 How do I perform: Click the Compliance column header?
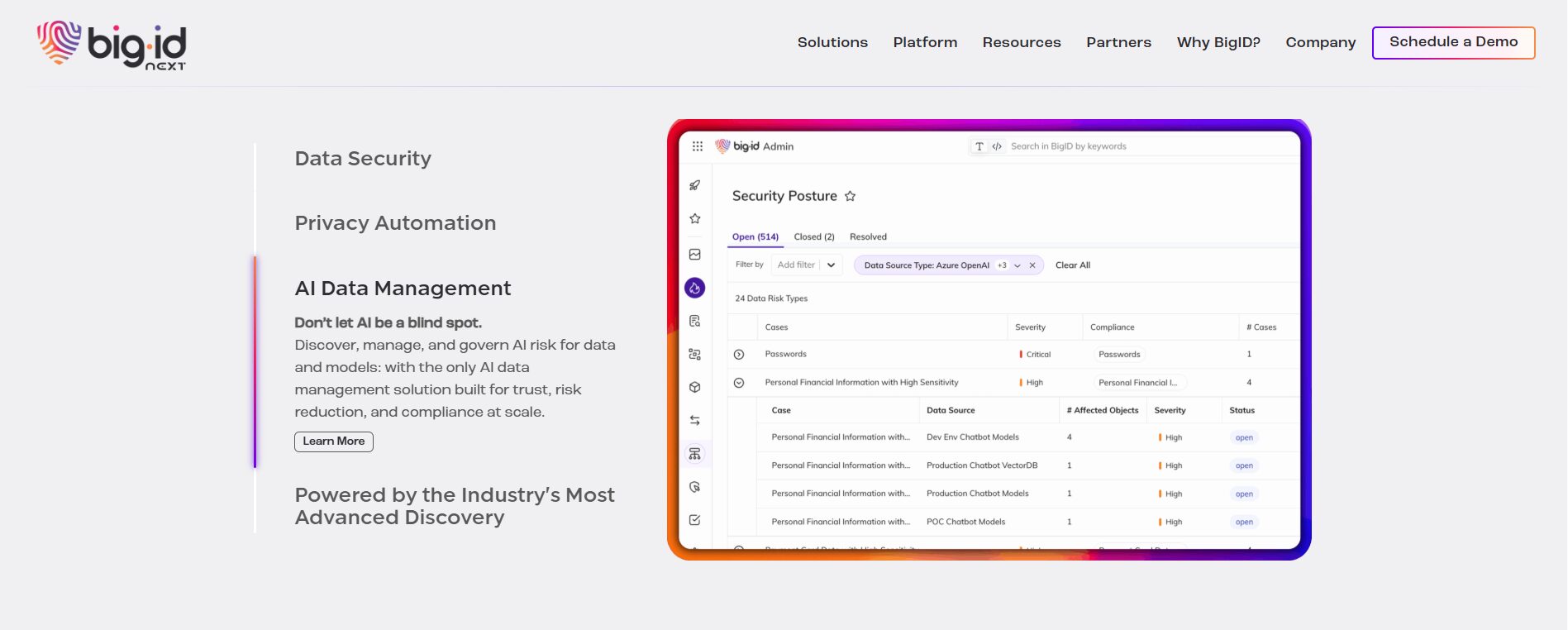coord(1112,327)
